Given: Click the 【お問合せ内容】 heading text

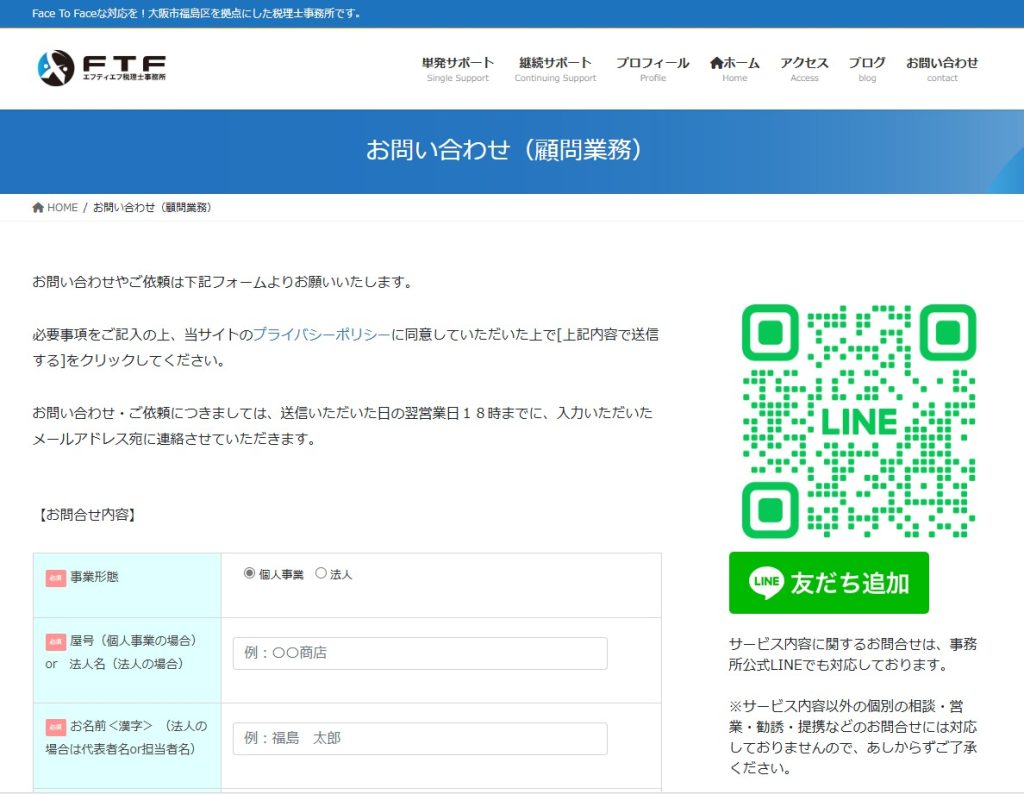Looking at the screenshot, I should tap(86, 515).
